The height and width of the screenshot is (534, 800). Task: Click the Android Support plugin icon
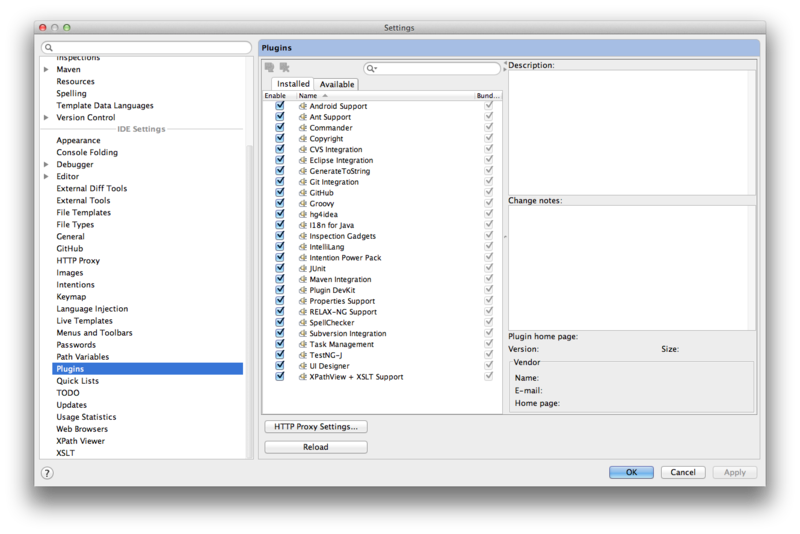point(303,106)
